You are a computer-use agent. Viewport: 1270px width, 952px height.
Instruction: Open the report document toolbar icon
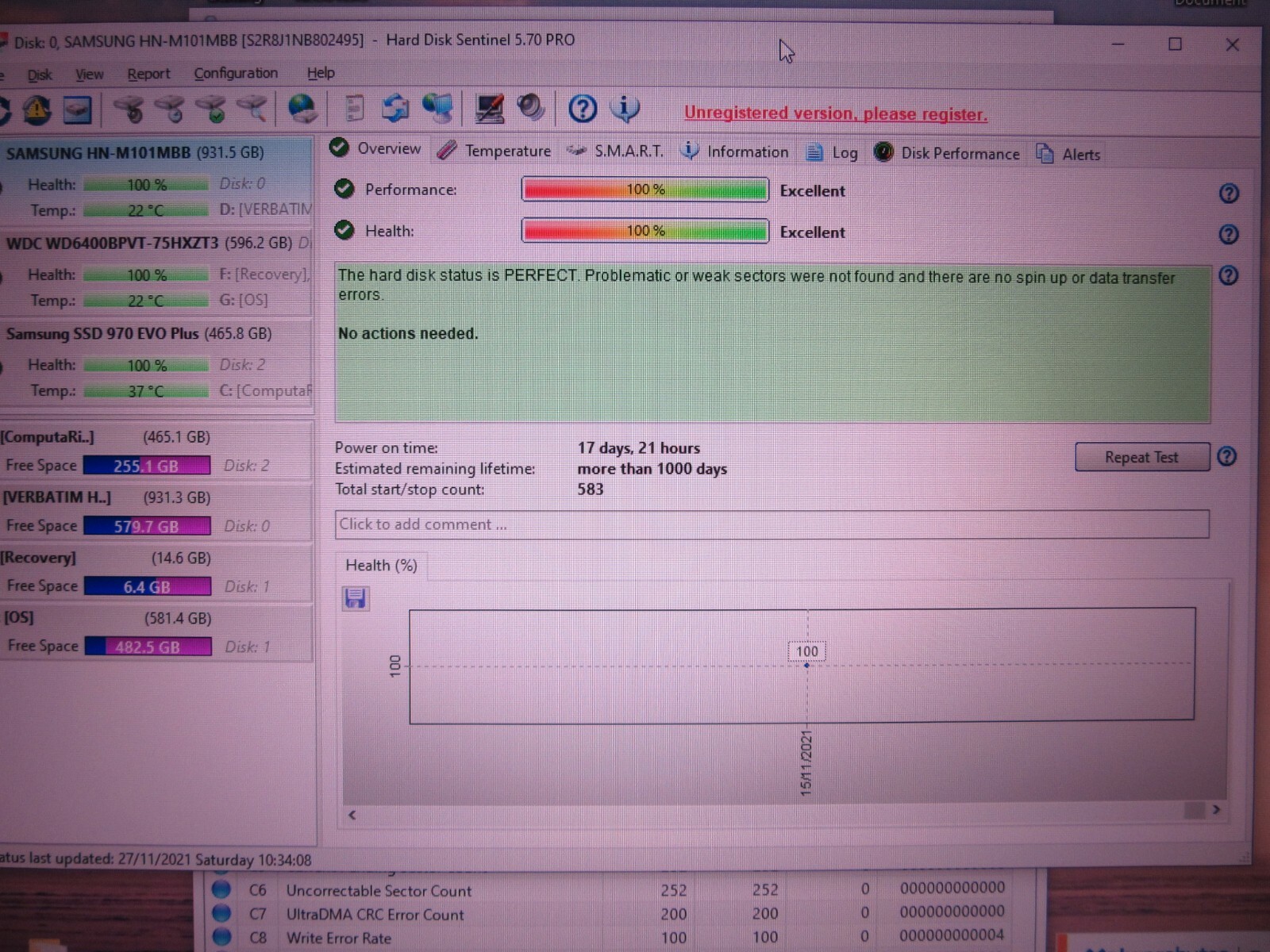(355, 109)
